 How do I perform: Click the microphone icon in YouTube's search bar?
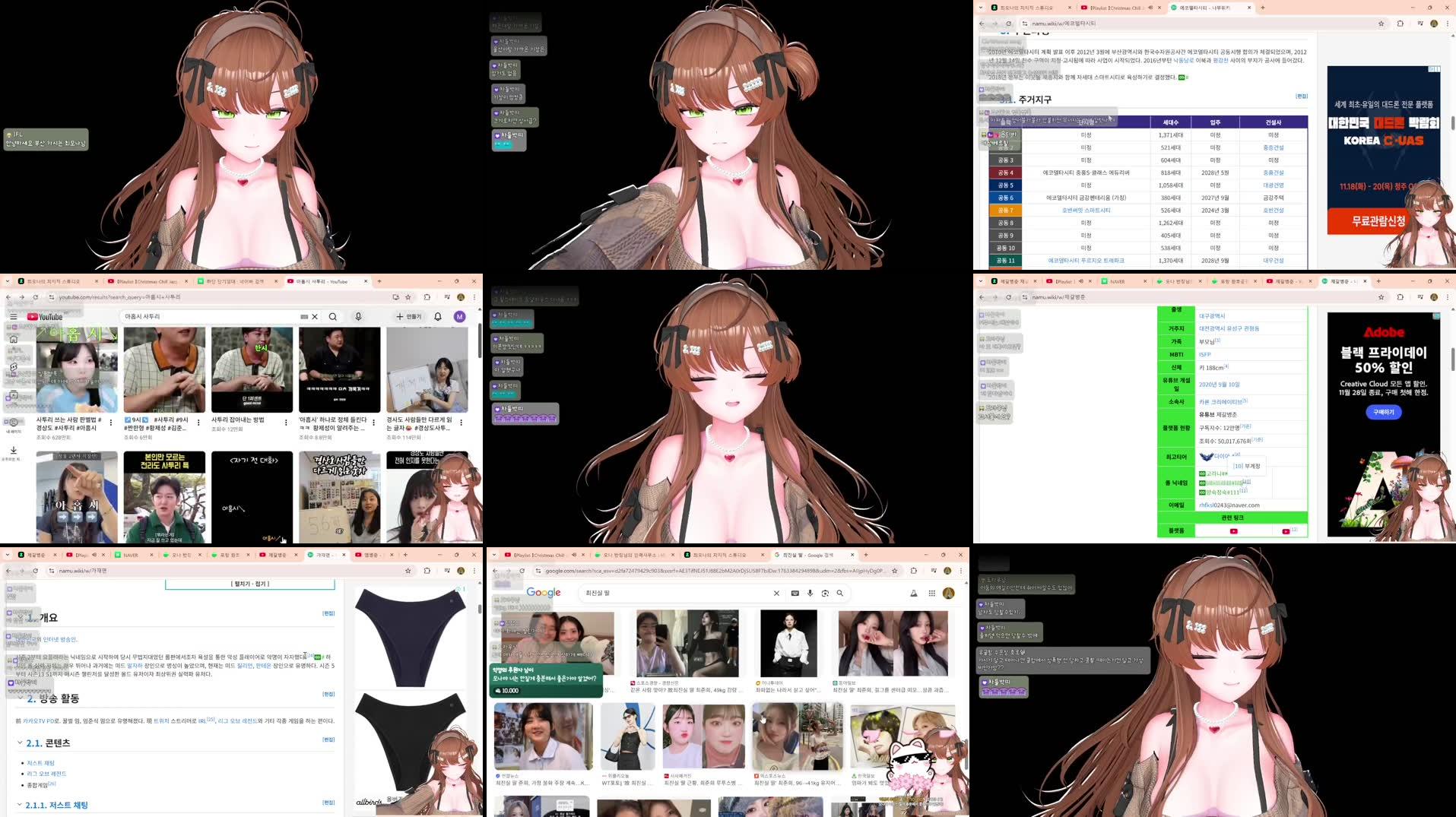[358, 317]
